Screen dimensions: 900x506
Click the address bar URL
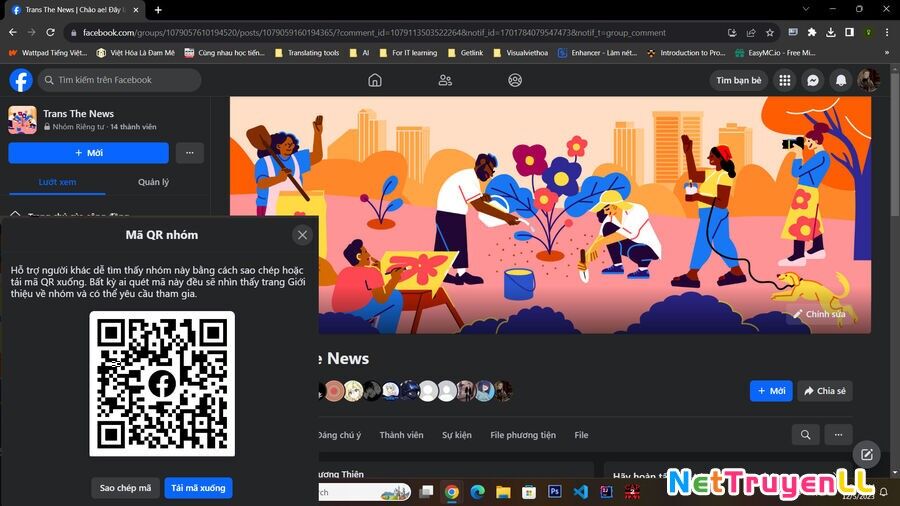pos(374,33)
